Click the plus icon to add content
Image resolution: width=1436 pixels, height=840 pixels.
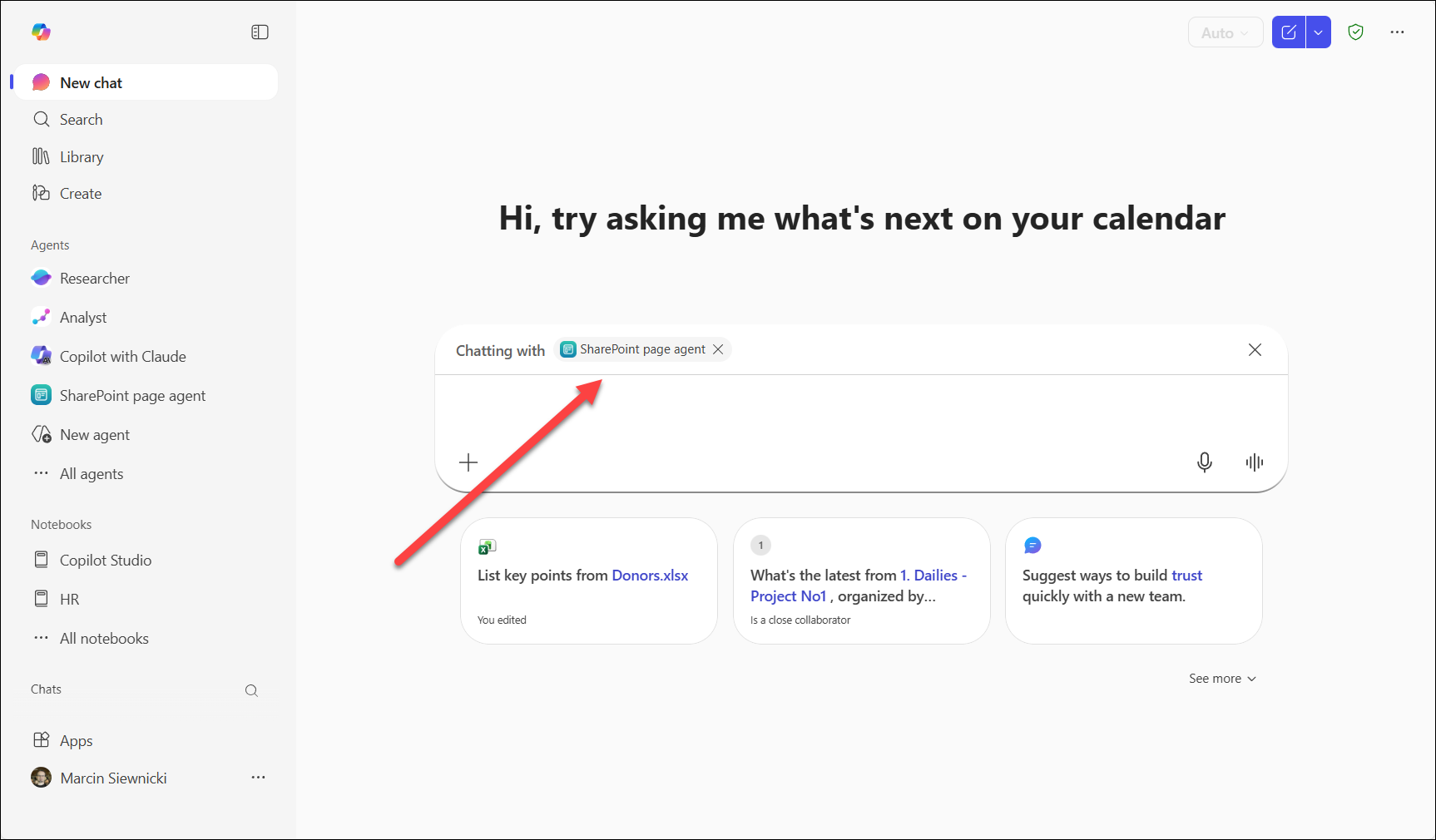[468, 462]
